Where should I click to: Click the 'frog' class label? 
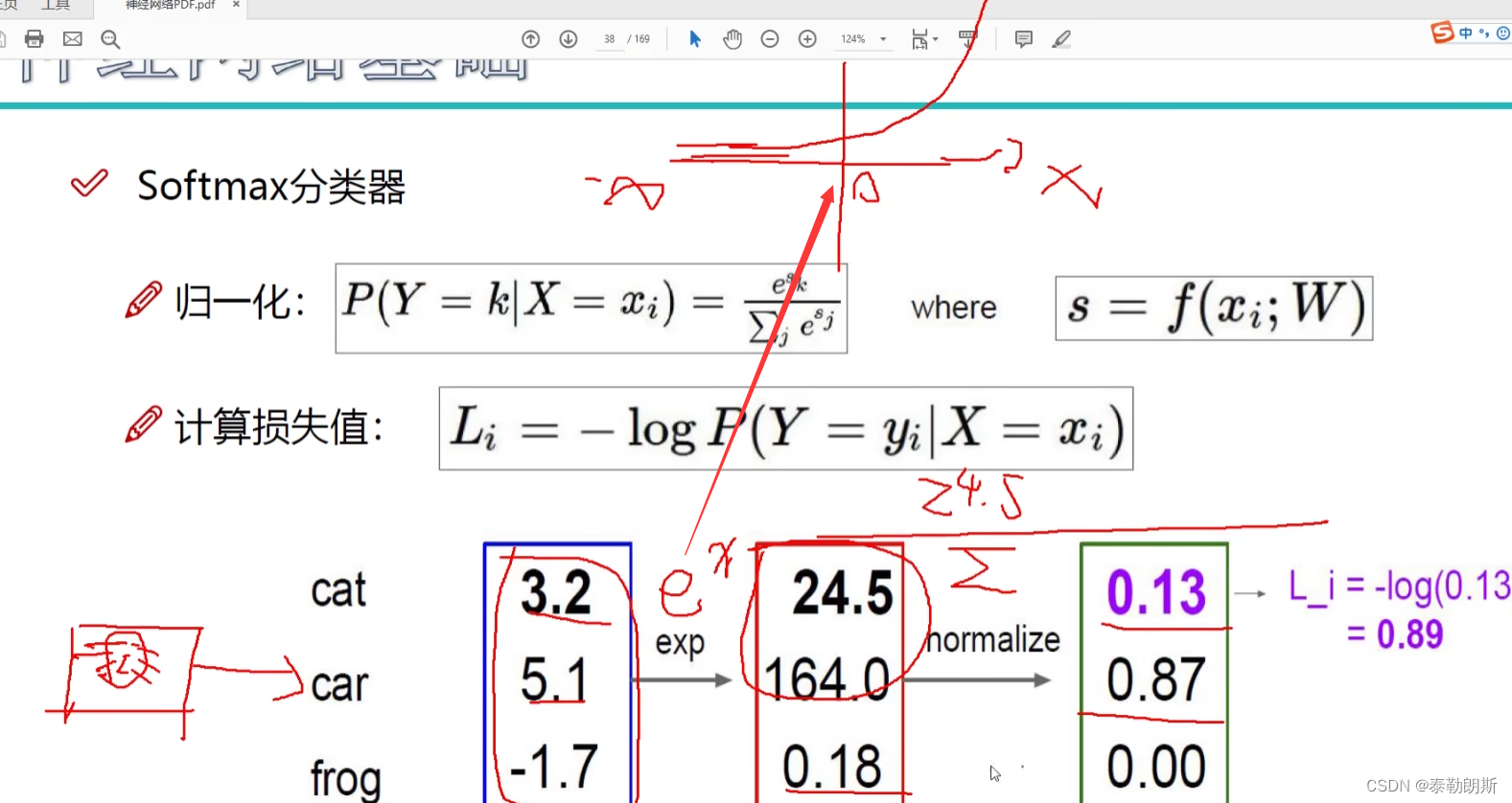tap(346, 778)
